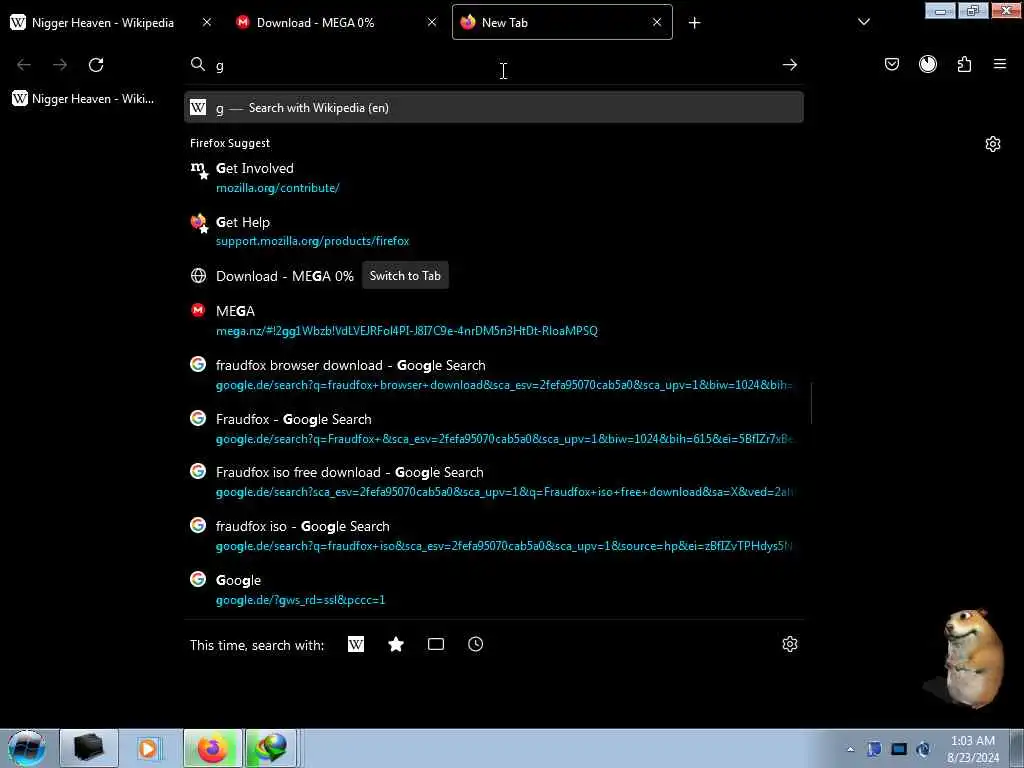Search with Wikipedia this time
Screen dimensions: 1024x768
coord(356,645)
